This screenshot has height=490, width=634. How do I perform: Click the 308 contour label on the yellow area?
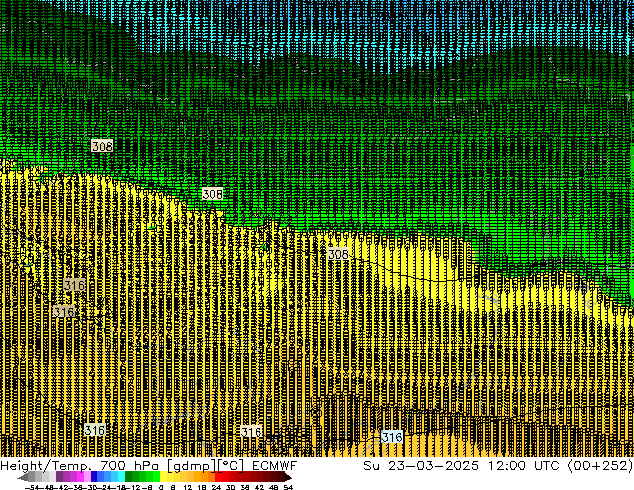click(338, 254)
